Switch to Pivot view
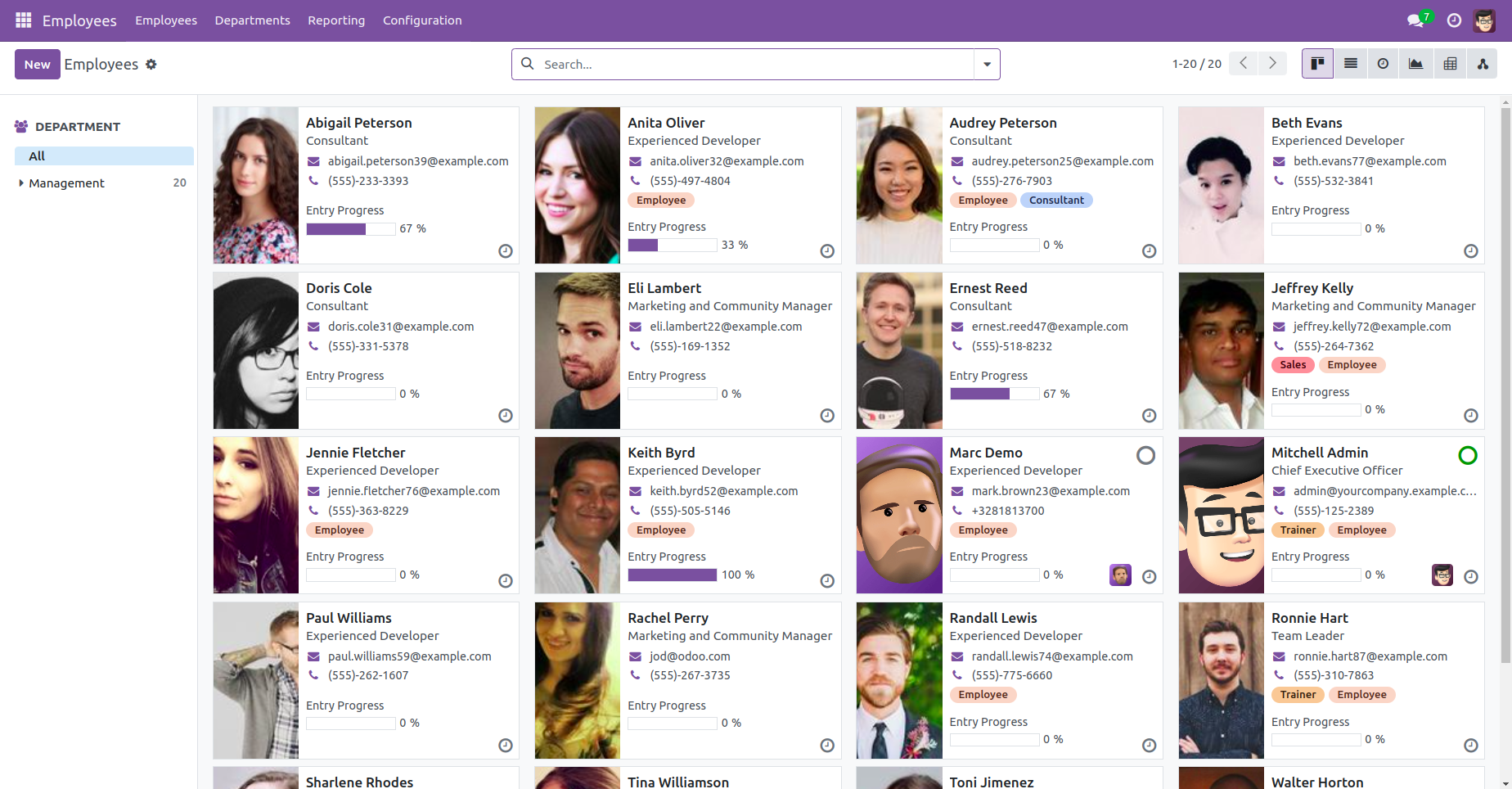This screenshot has height=789, width=1512. [1450, 64]
